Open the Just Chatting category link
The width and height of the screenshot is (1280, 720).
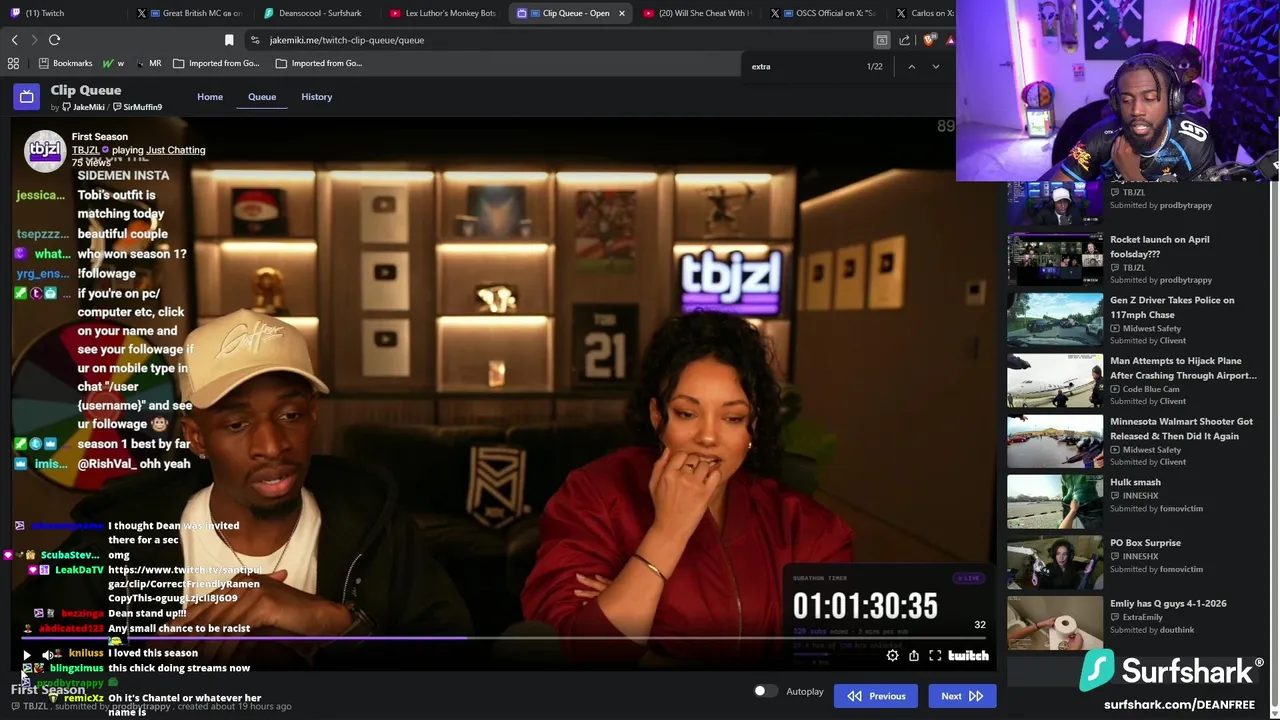[x=175, y=150]
